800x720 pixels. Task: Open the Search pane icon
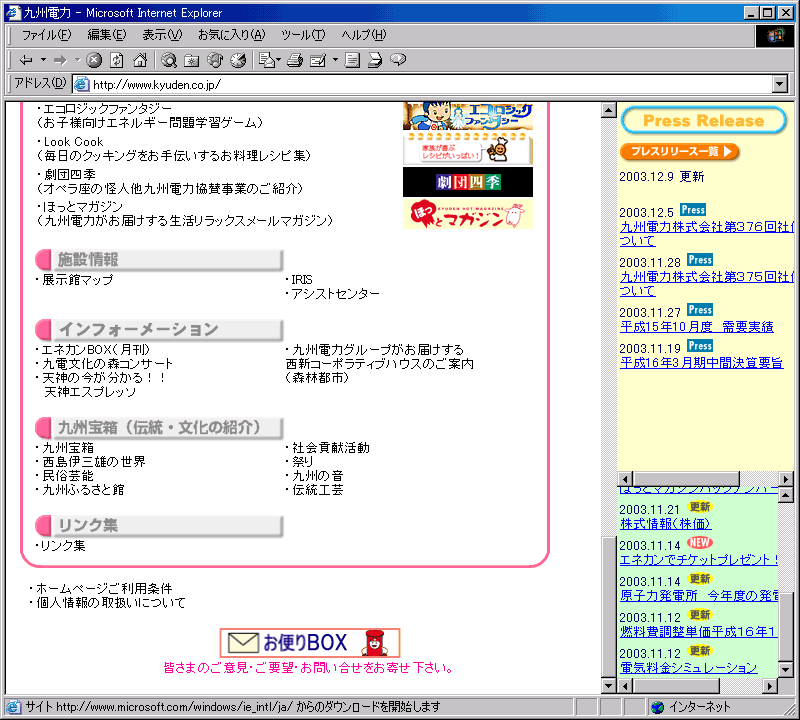pyautogui.click(x=169, y=60)
